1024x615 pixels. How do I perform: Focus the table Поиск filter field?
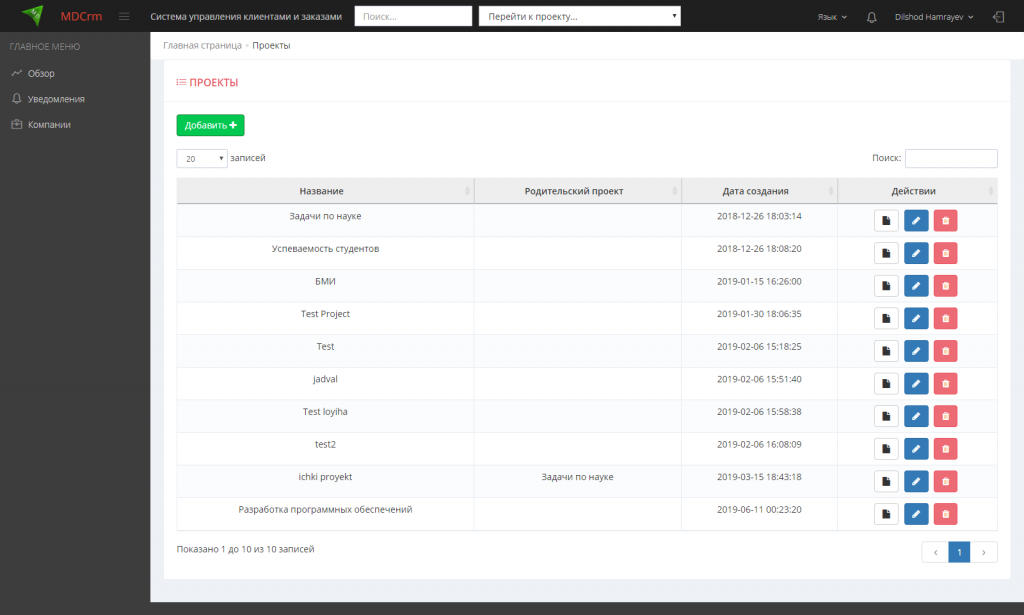951,158
